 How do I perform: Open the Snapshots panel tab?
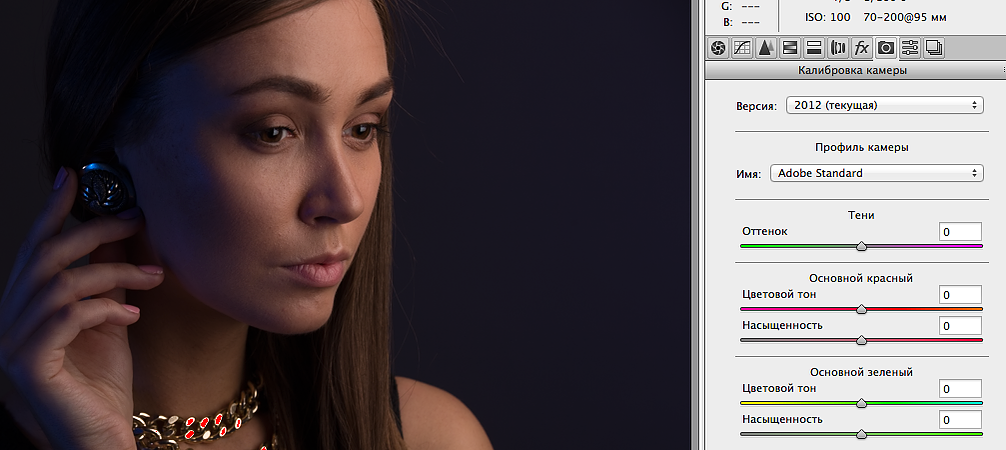[x=934, y=48]
